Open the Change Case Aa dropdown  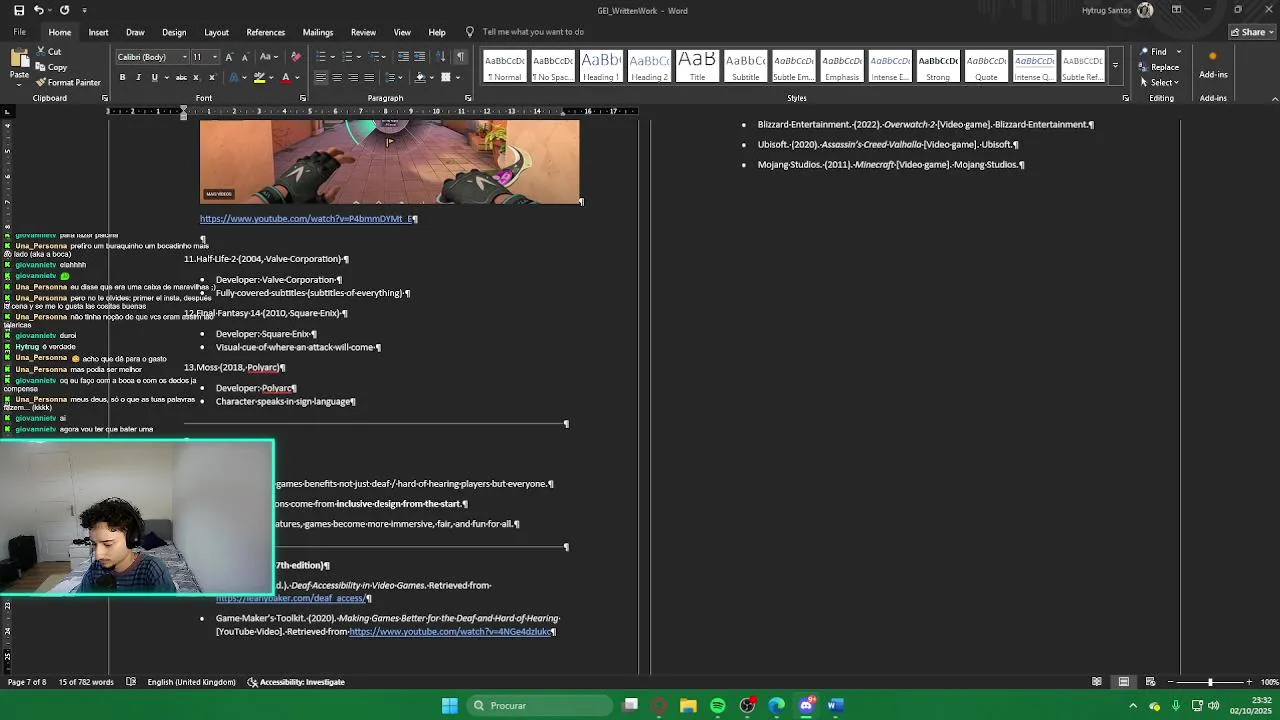tap(268, 57)
